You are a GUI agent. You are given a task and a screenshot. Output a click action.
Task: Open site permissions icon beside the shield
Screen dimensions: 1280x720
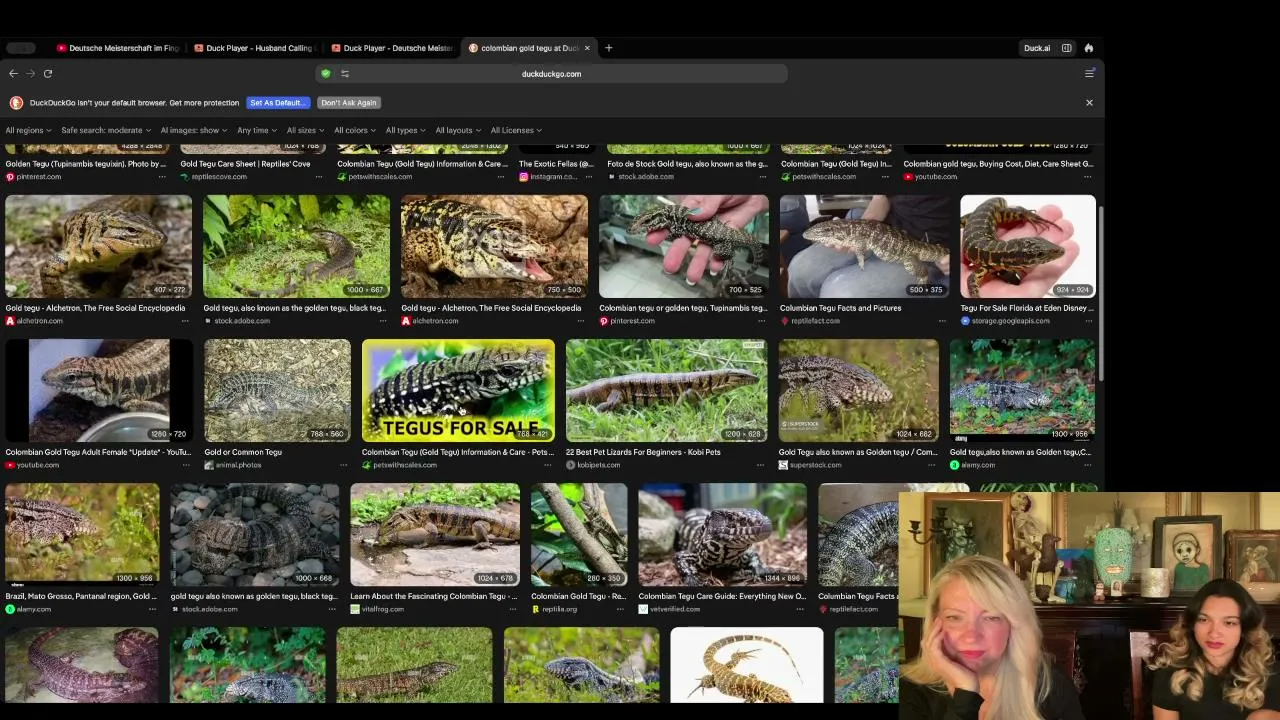[345, 73]
